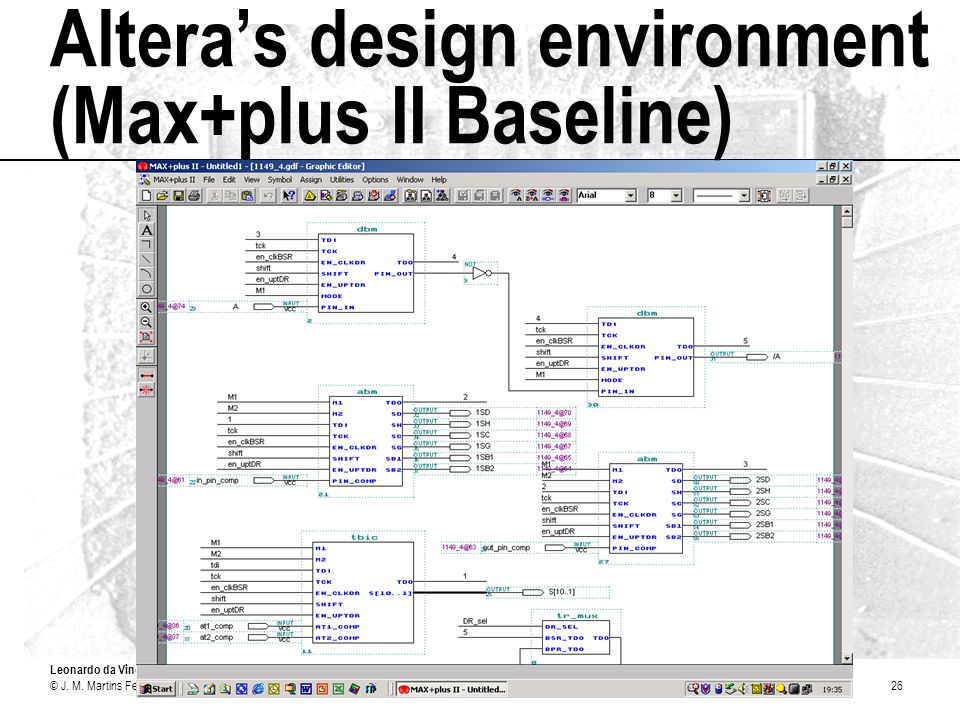The height and width of the screenshot is (720, 960).
Task: Open the Floorplan Editor toolbar icon
Action: tap(326, 196)
